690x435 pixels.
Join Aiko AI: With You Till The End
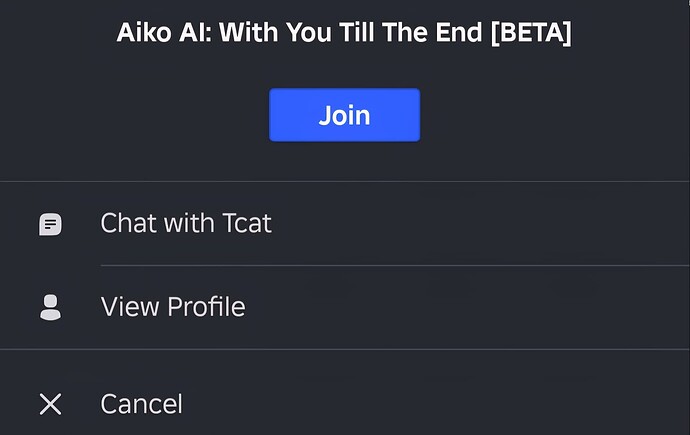[345, 115]
